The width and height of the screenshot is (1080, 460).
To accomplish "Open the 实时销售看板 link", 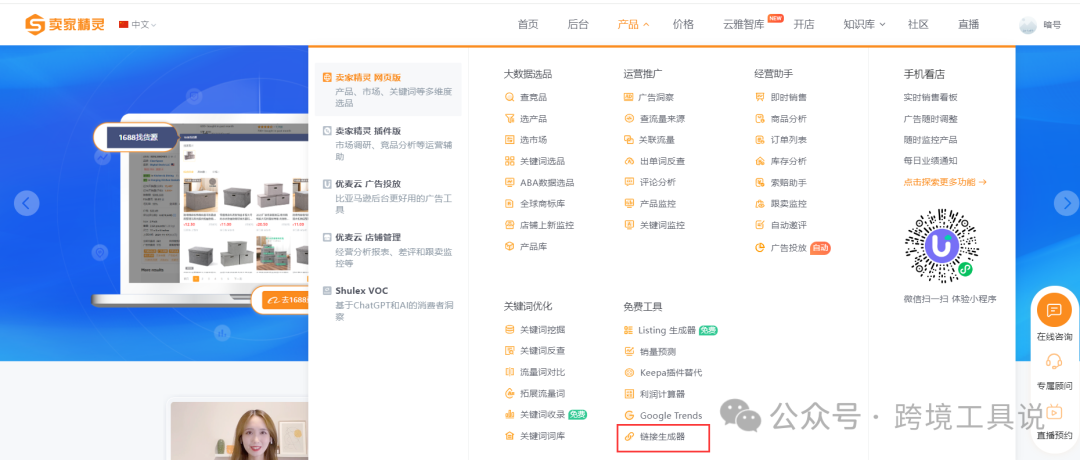I will (x=931, y=98).
